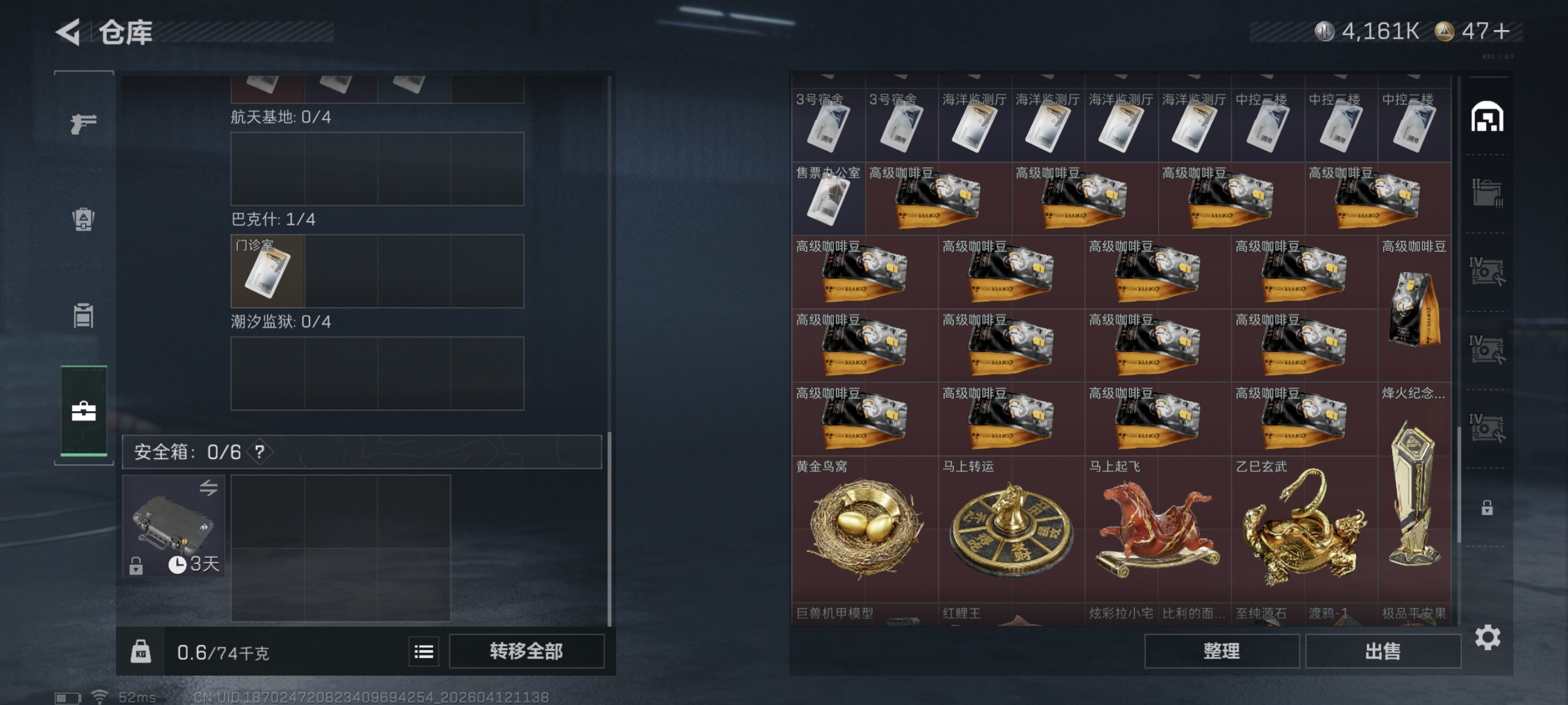Viewport: 1568px width, 705px height.
Task: Open the backpack tab in left sidebar
Action: (x=83, y=219)
